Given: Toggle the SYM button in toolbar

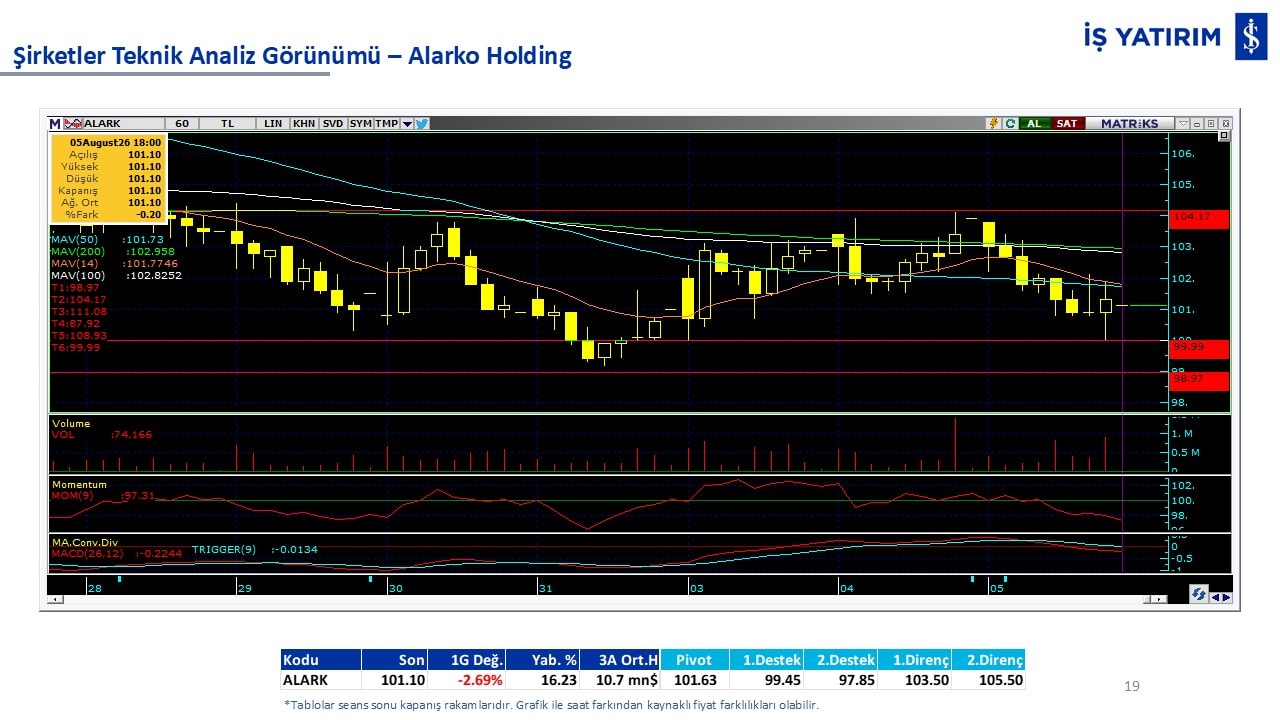Looking at the screenshot, I should 360,124.
